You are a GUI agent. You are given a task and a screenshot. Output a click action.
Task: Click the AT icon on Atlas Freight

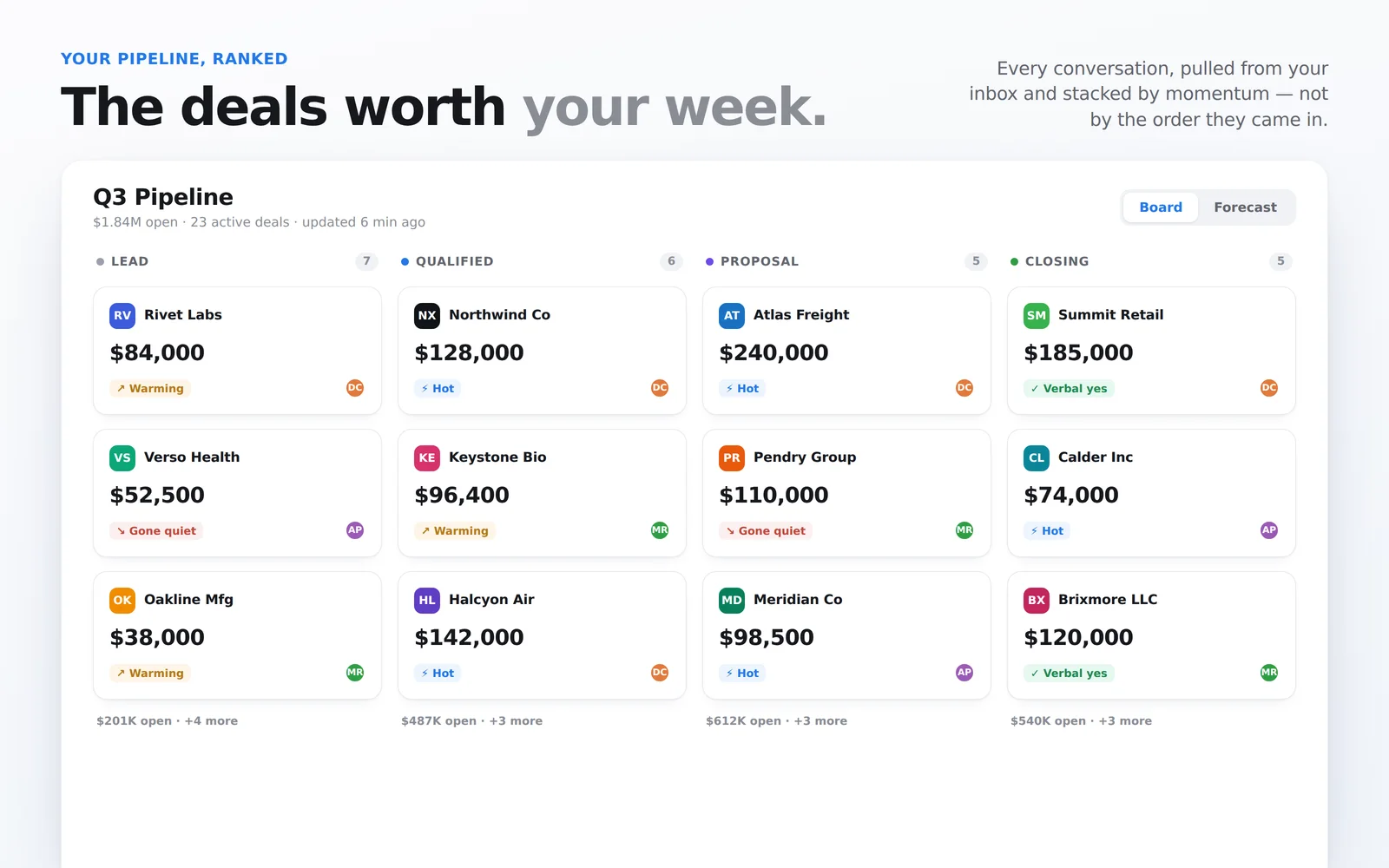tap(732, 315)
